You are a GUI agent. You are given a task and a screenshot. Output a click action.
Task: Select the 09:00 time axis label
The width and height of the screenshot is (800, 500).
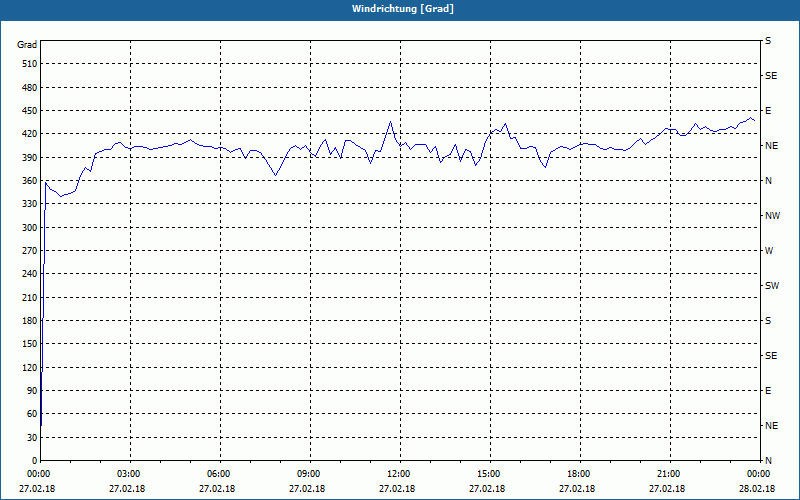click(x=308, y=474)
